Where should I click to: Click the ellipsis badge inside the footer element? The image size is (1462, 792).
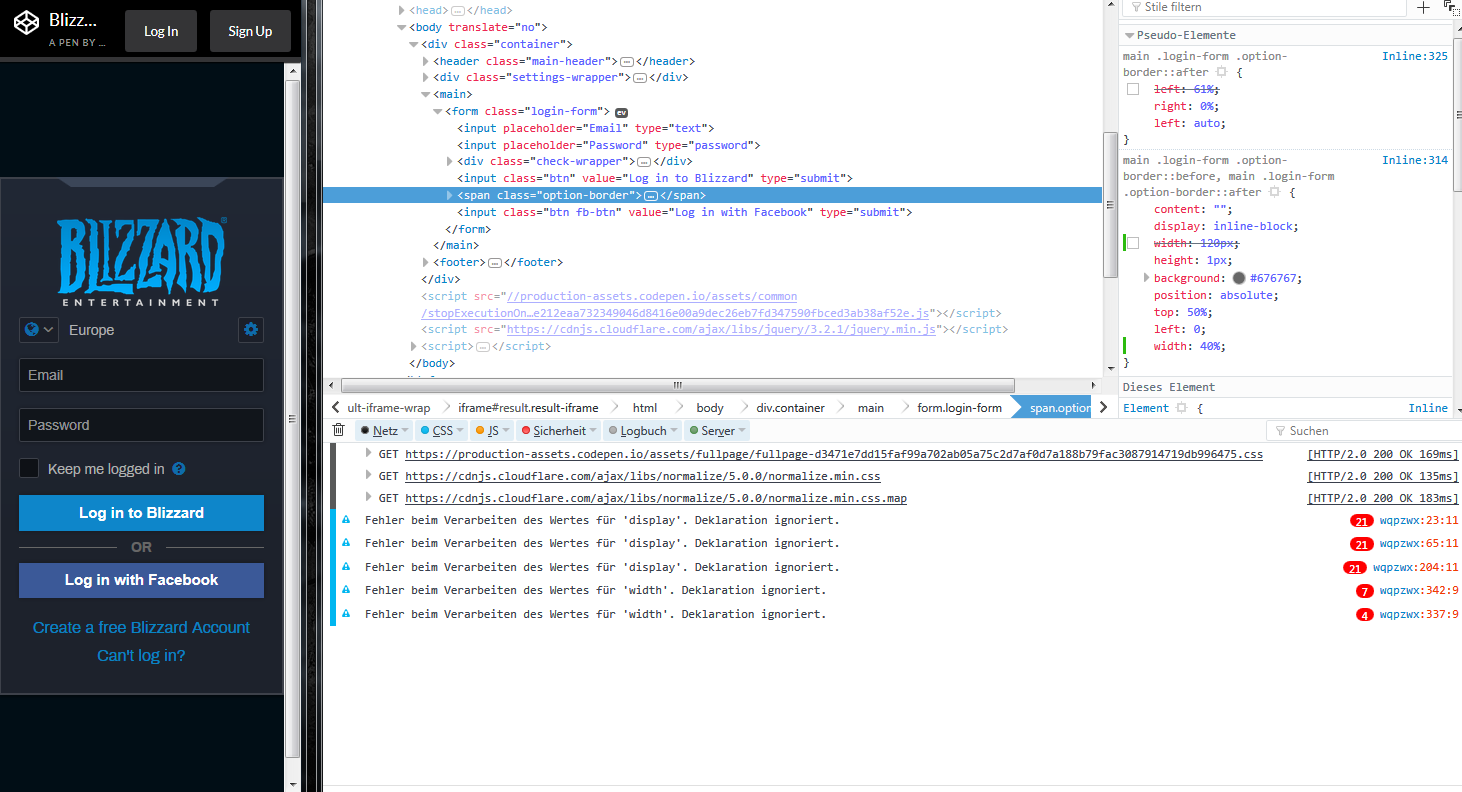tap(494, 262)
